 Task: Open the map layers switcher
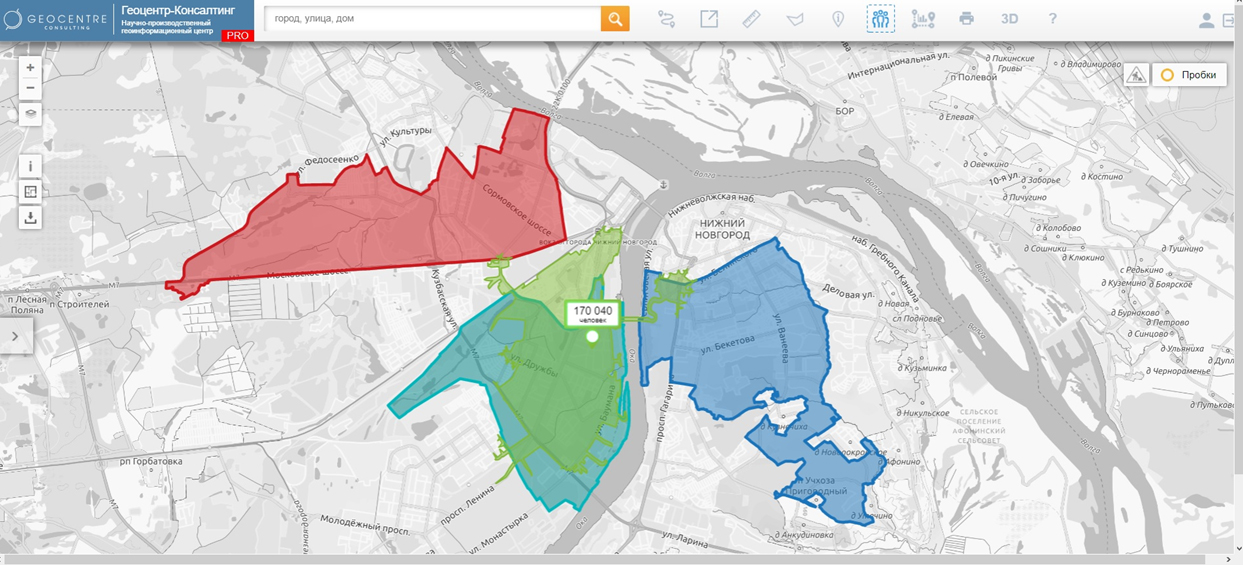(30, 114)
